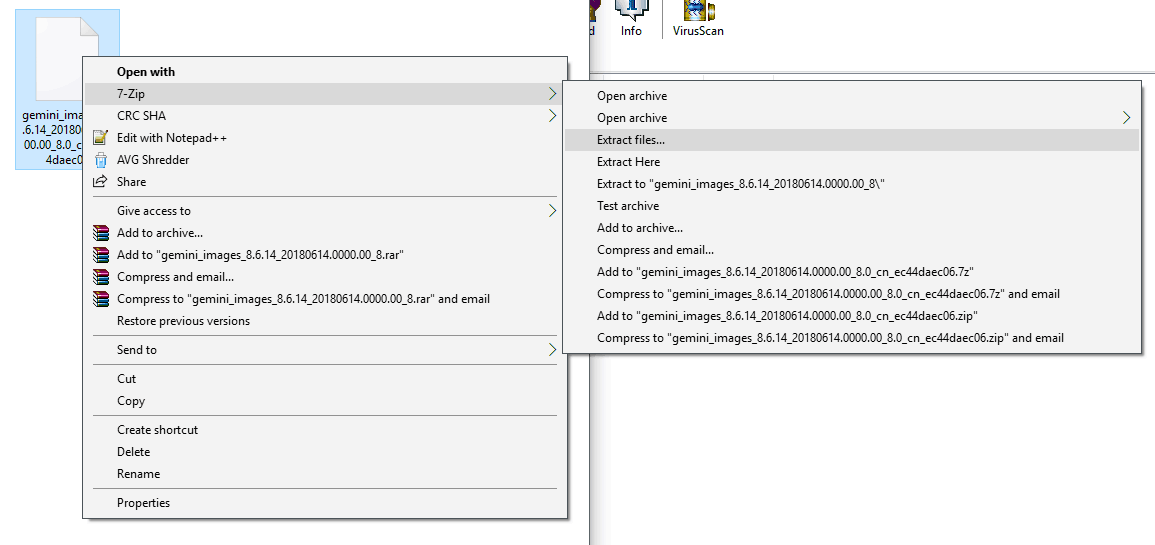This screenshot has height=545, width=1155.
Task: Click the Info toolbar icon in background window
Action: (631, 18)
